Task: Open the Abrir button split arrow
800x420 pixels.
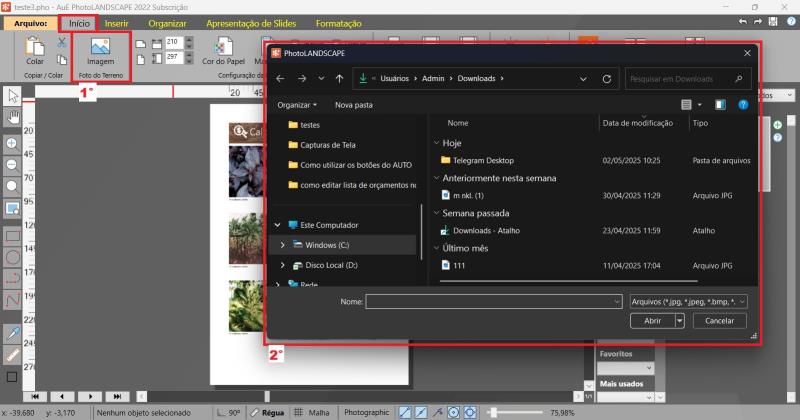Action: click(679, 320)
